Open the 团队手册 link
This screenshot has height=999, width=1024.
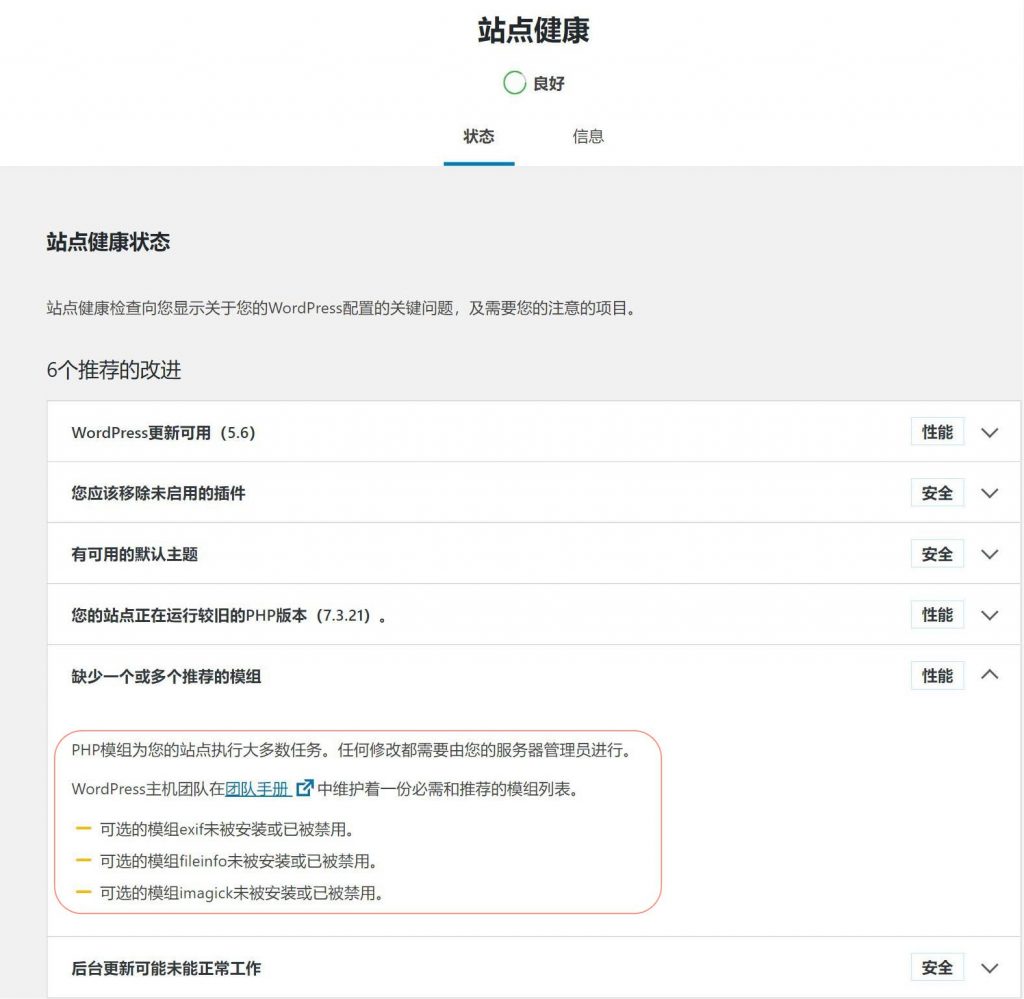click(x=257, y=788)
